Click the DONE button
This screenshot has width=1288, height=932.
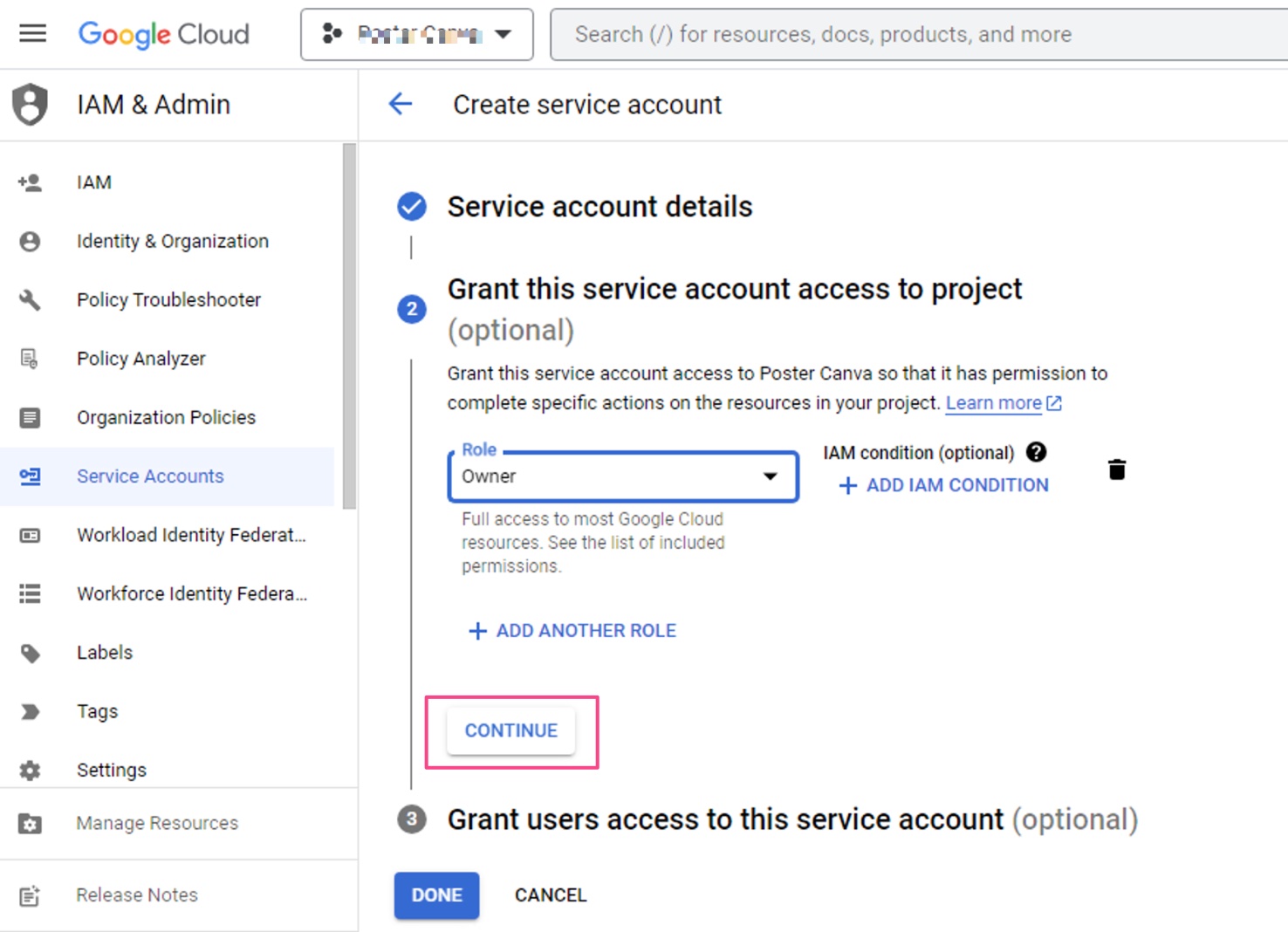pos(436,894)
